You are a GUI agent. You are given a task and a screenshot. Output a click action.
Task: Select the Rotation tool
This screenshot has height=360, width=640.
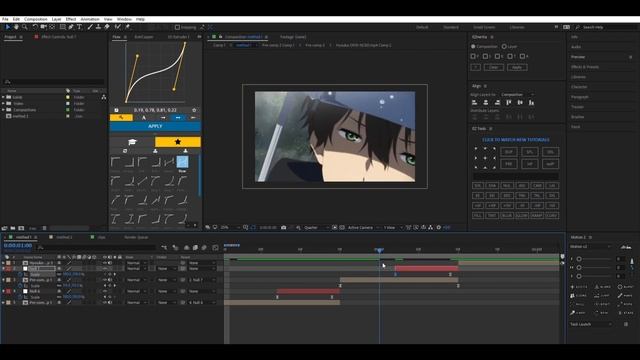tap(35, 27)
